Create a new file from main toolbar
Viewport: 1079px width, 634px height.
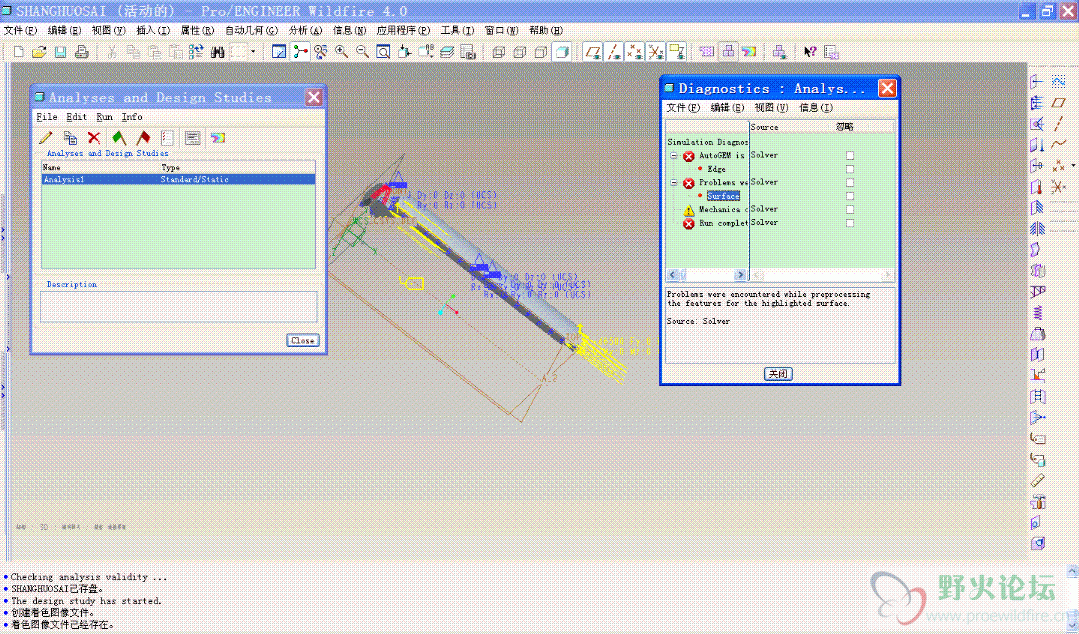19,52
